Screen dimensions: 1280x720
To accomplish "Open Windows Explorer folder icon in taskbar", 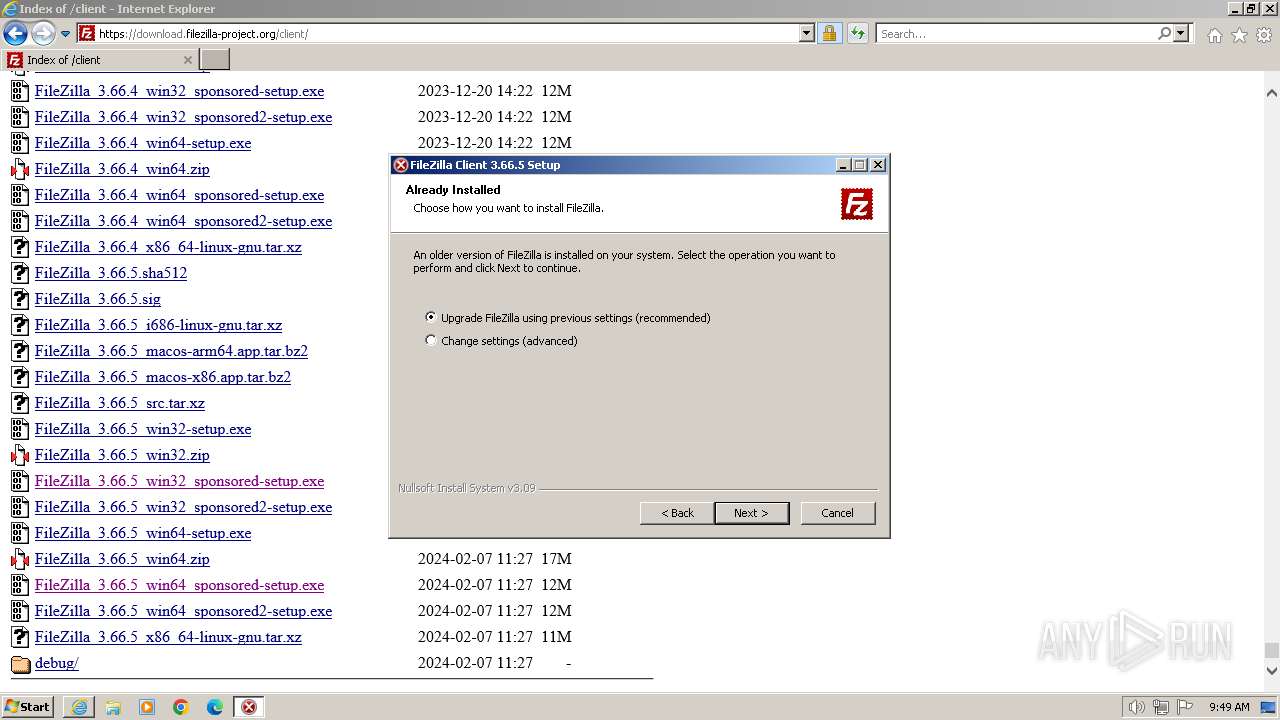I will (x=113, y=707).
